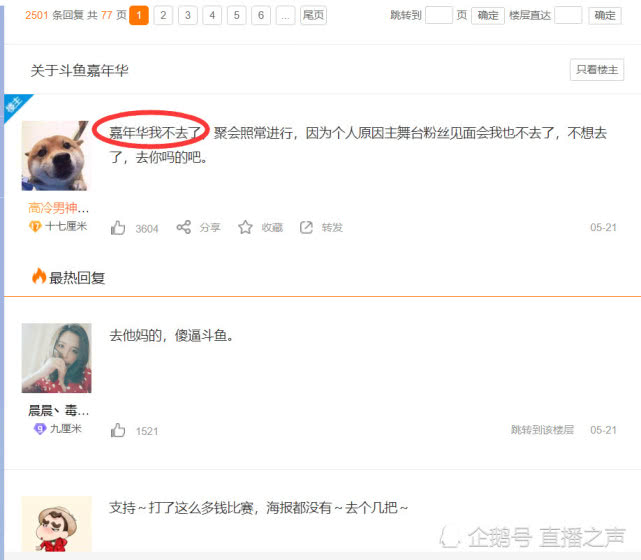This screenshot has height=560, width=641.
Task: Click the 楼层直达 floor number input
Action: click(568, 16)
